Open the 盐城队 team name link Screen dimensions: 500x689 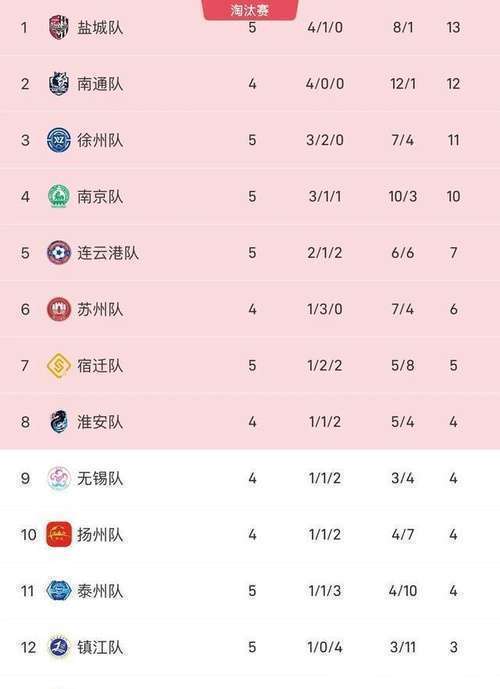pyautogui.click(x=100, y=28)
